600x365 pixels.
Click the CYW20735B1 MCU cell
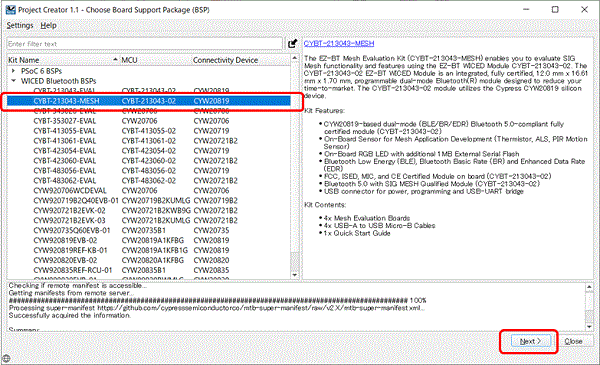(x=143, y=230)
